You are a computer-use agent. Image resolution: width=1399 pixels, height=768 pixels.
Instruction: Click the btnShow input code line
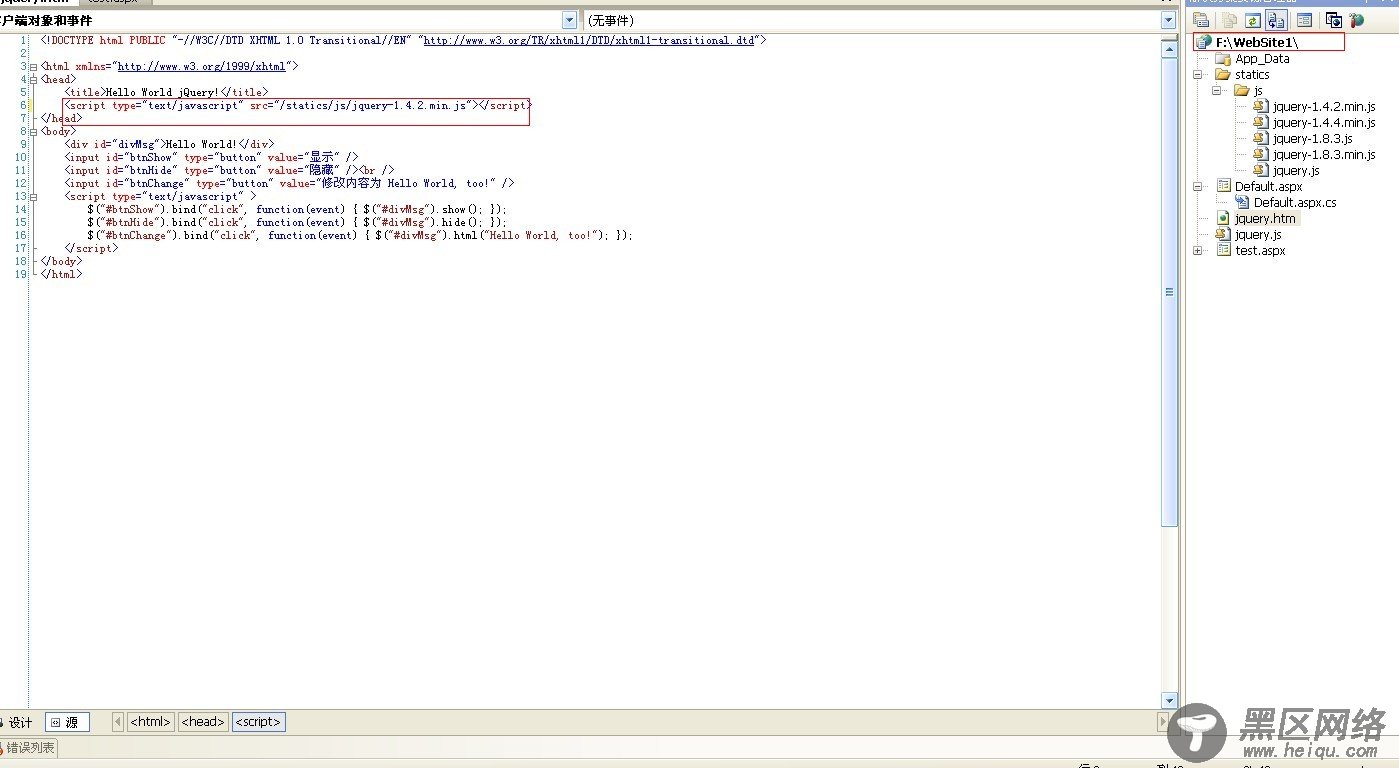click(211, 157)
